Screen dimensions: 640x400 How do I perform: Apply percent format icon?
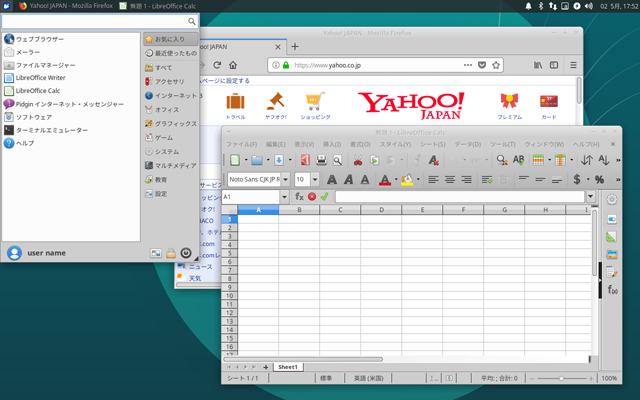tap(599, 179)
